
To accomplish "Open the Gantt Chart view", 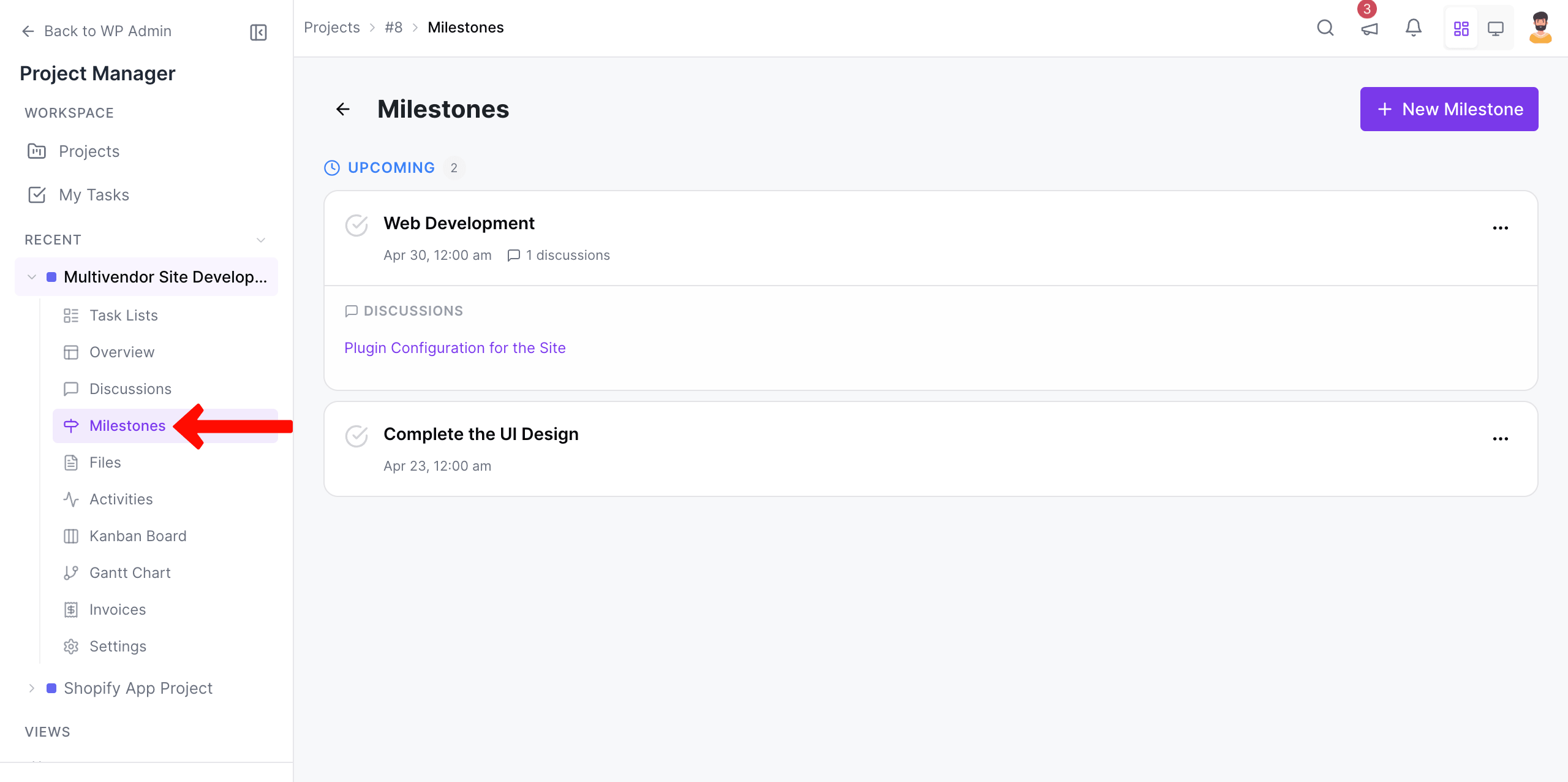I will 130,572.
